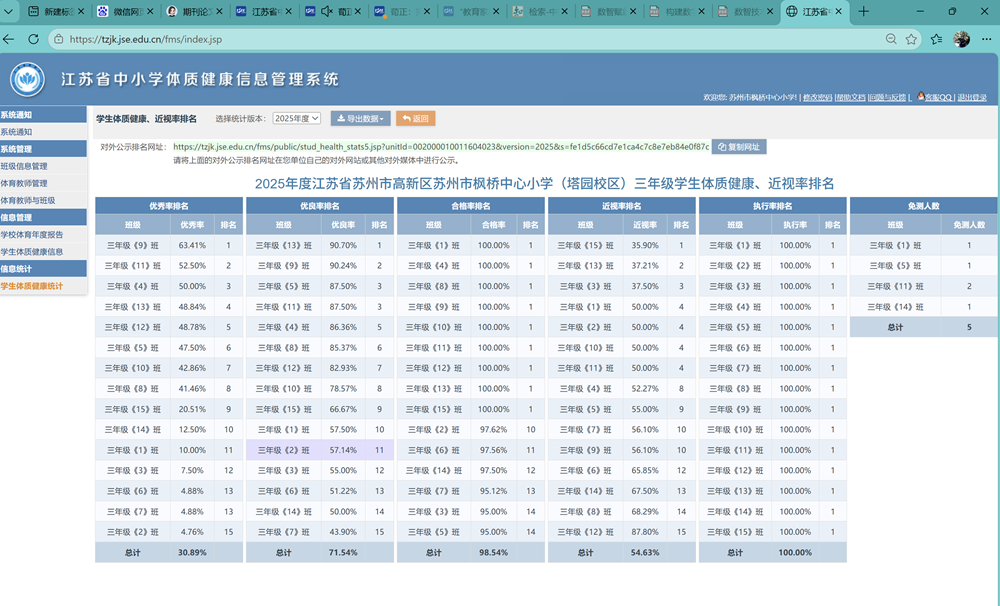This screenshot has width=1000, height=606.
Task: Click the browser back arrow
Action: pos(9,39)
